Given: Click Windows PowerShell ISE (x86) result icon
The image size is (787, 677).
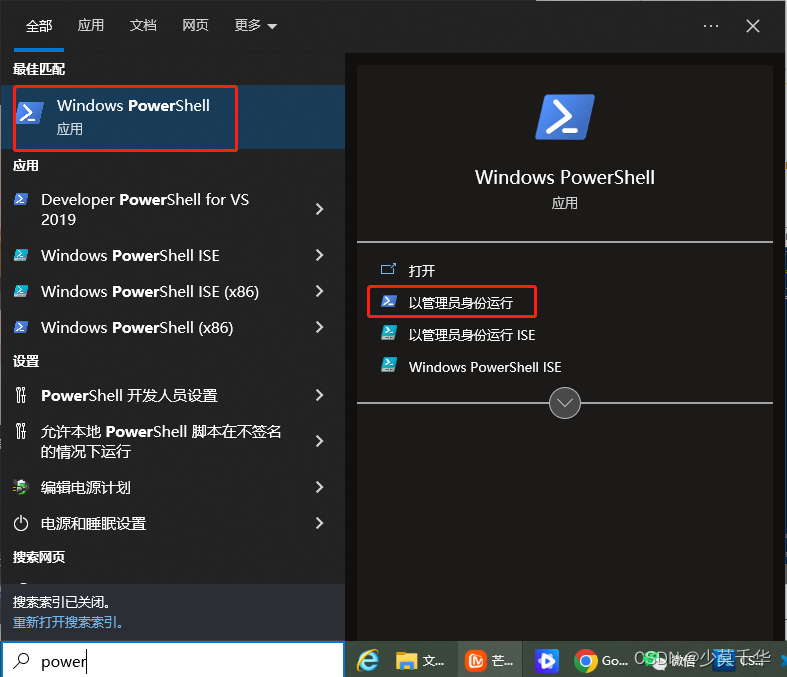Looking at the screenshot, I should point(21,291).
